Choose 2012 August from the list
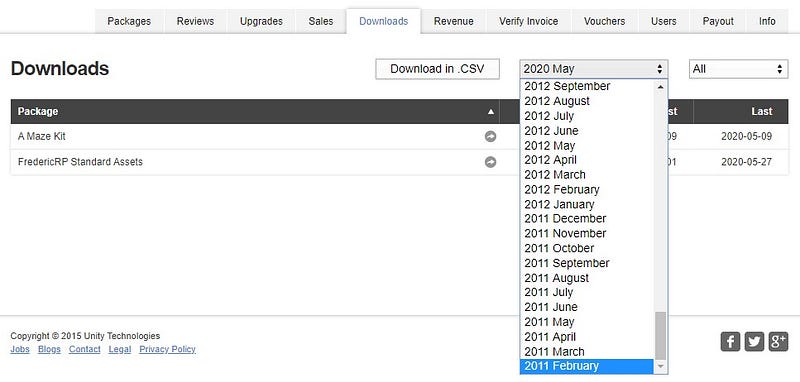This screenshot has width=800, height=382. [x=587, y=101]
